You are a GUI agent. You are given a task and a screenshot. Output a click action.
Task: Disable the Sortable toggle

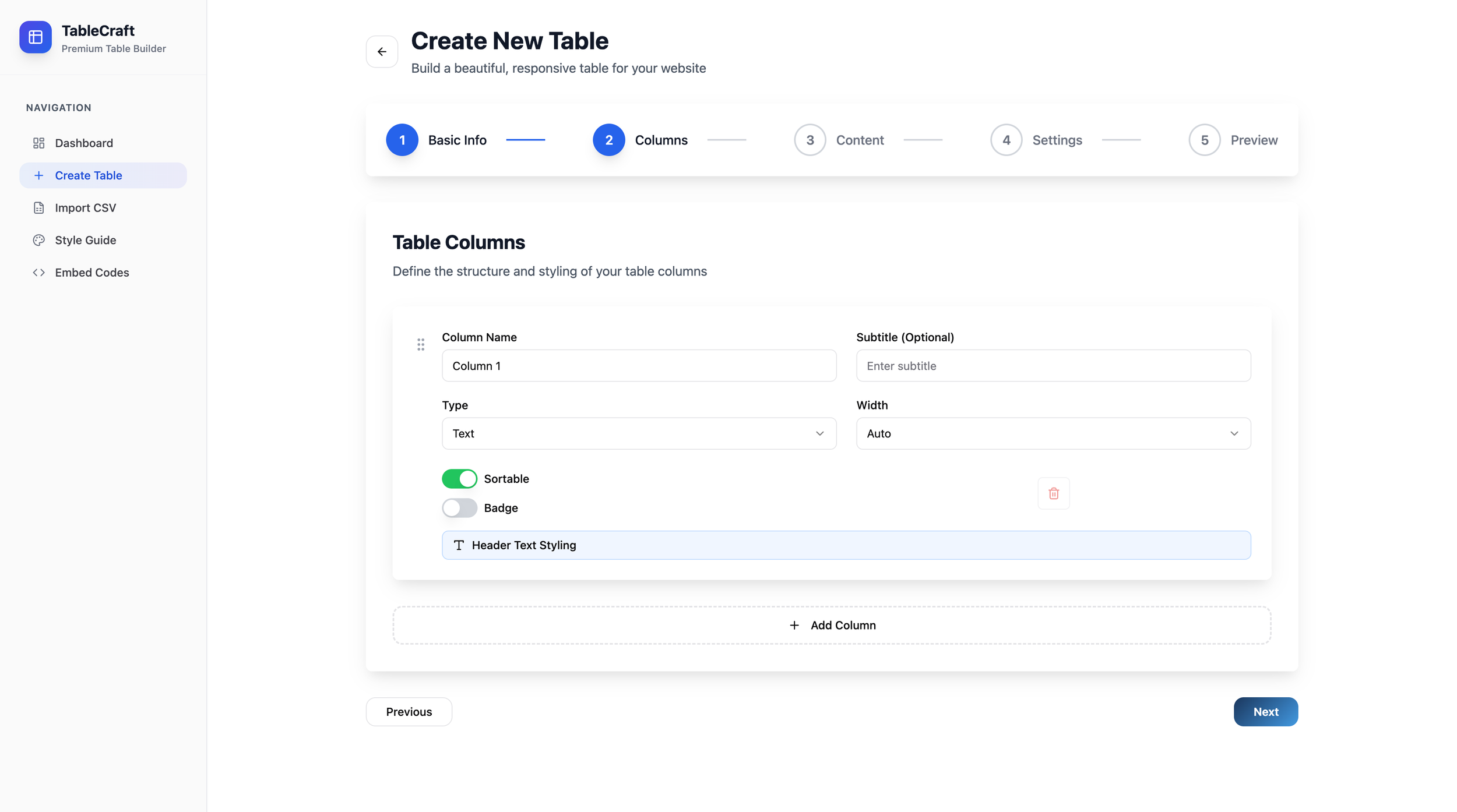pos(460,478)
